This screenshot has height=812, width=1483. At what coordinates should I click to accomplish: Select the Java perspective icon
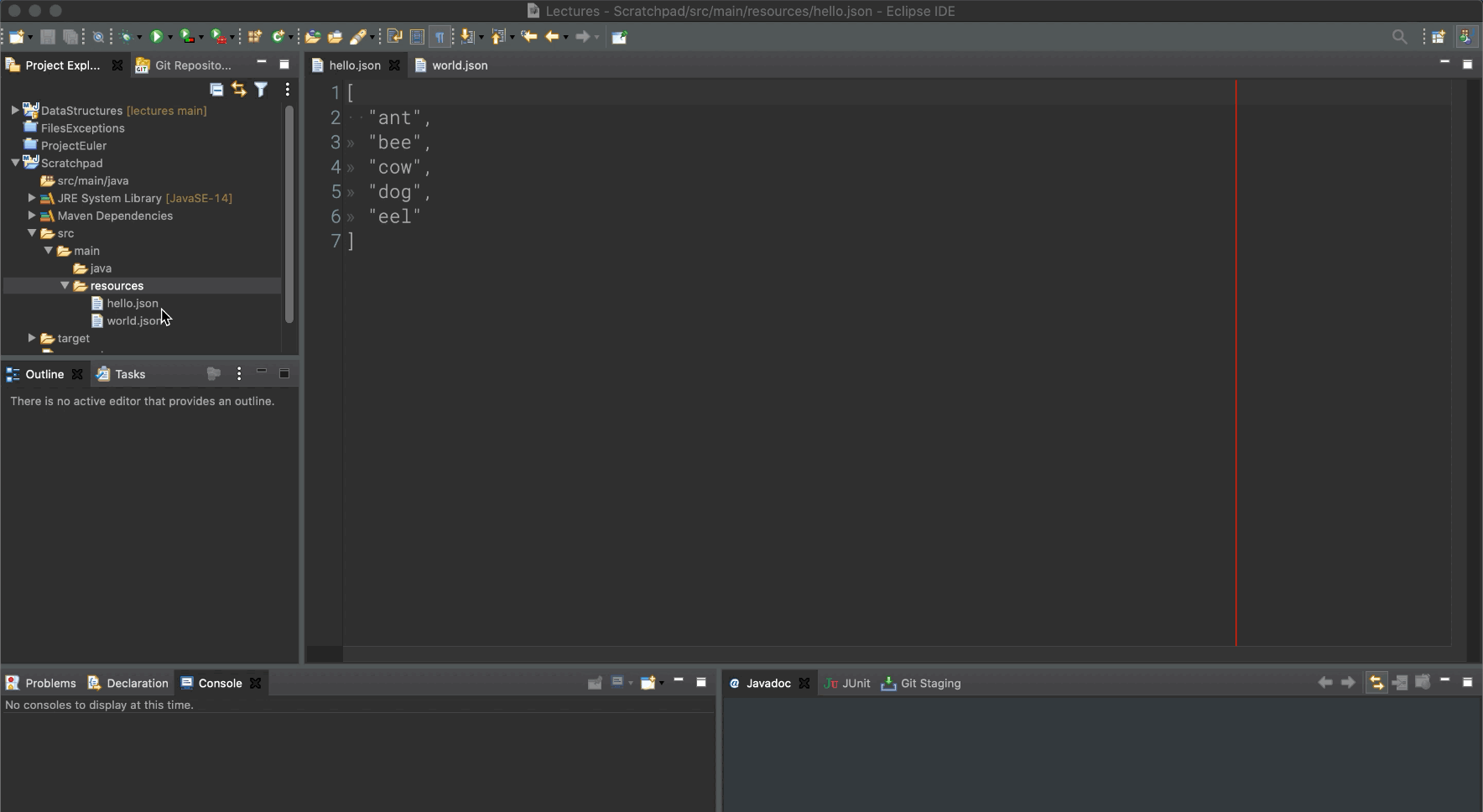click(1465, 37)
